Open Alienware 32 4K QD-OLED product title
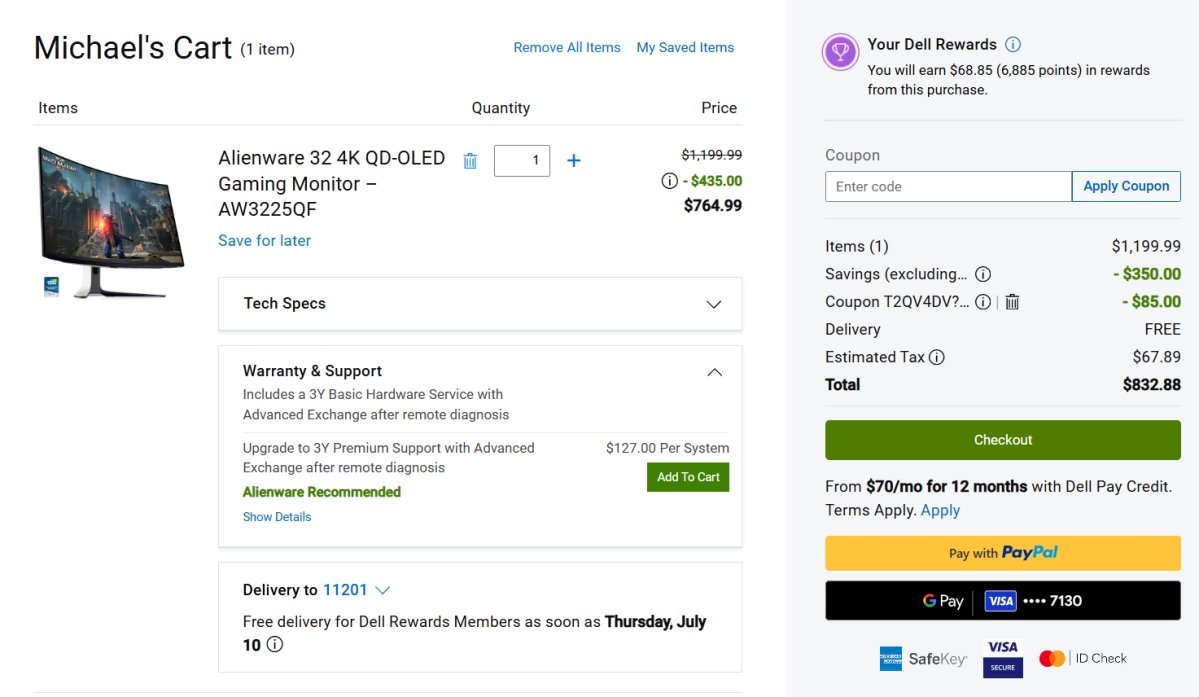This screenshot has width=1199, height=697. 331,183
